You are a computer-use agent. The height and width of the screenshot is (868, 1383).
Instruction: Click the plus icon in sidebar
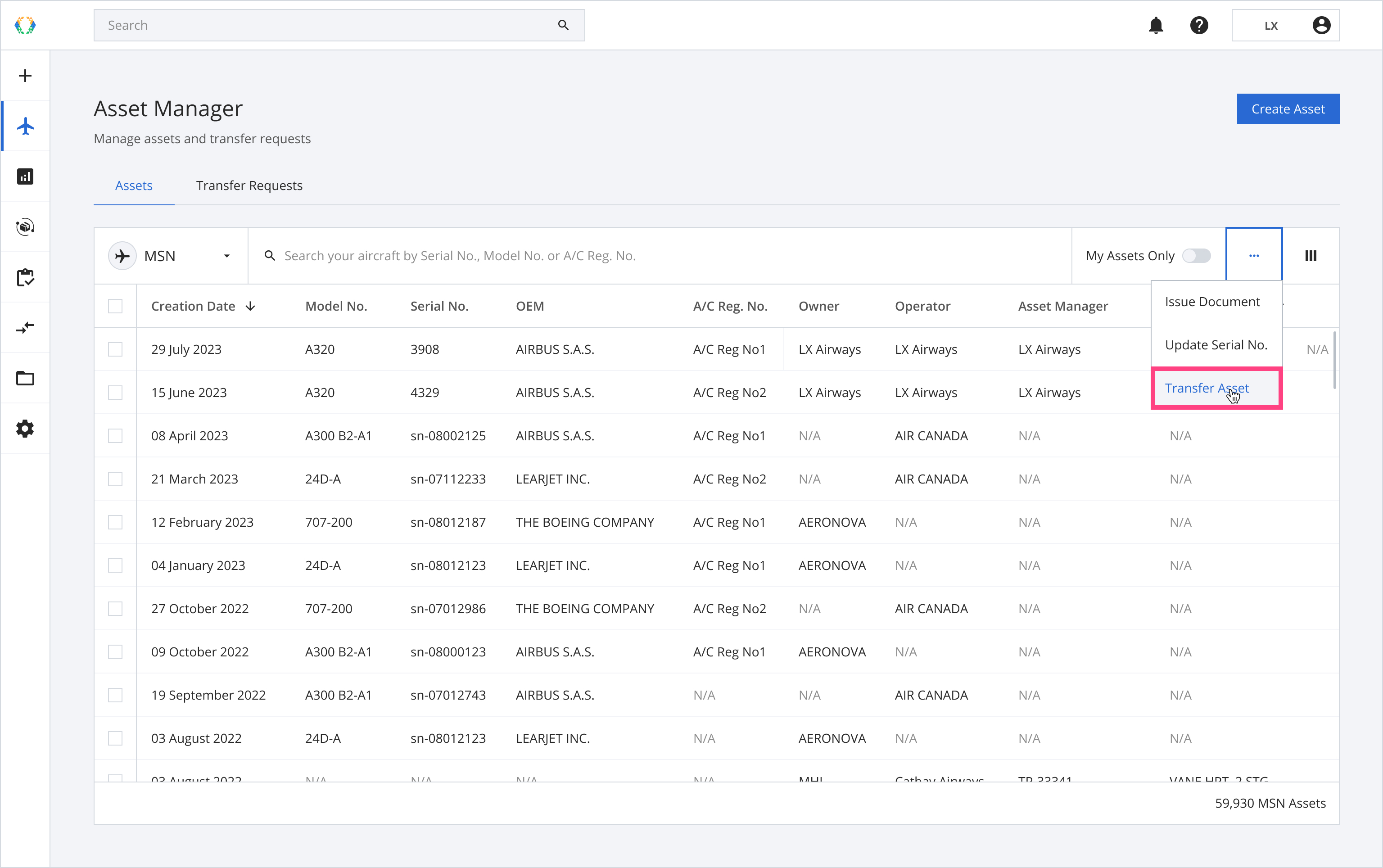pyautogui.click(x=25, y=76)
